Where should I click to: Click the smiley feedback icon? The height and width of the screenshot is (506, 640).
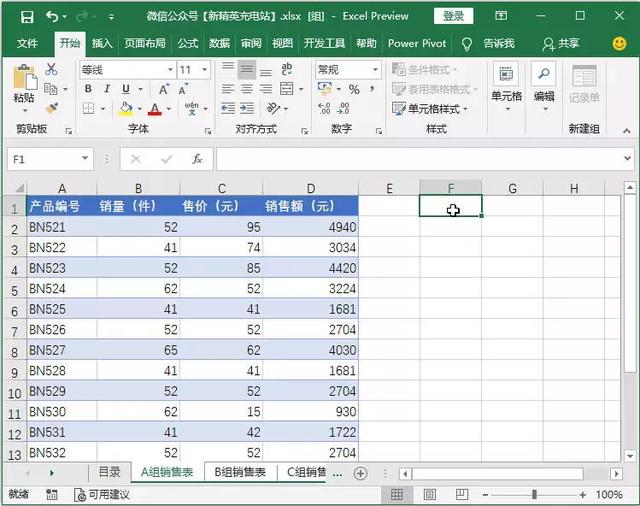[620, 44]
